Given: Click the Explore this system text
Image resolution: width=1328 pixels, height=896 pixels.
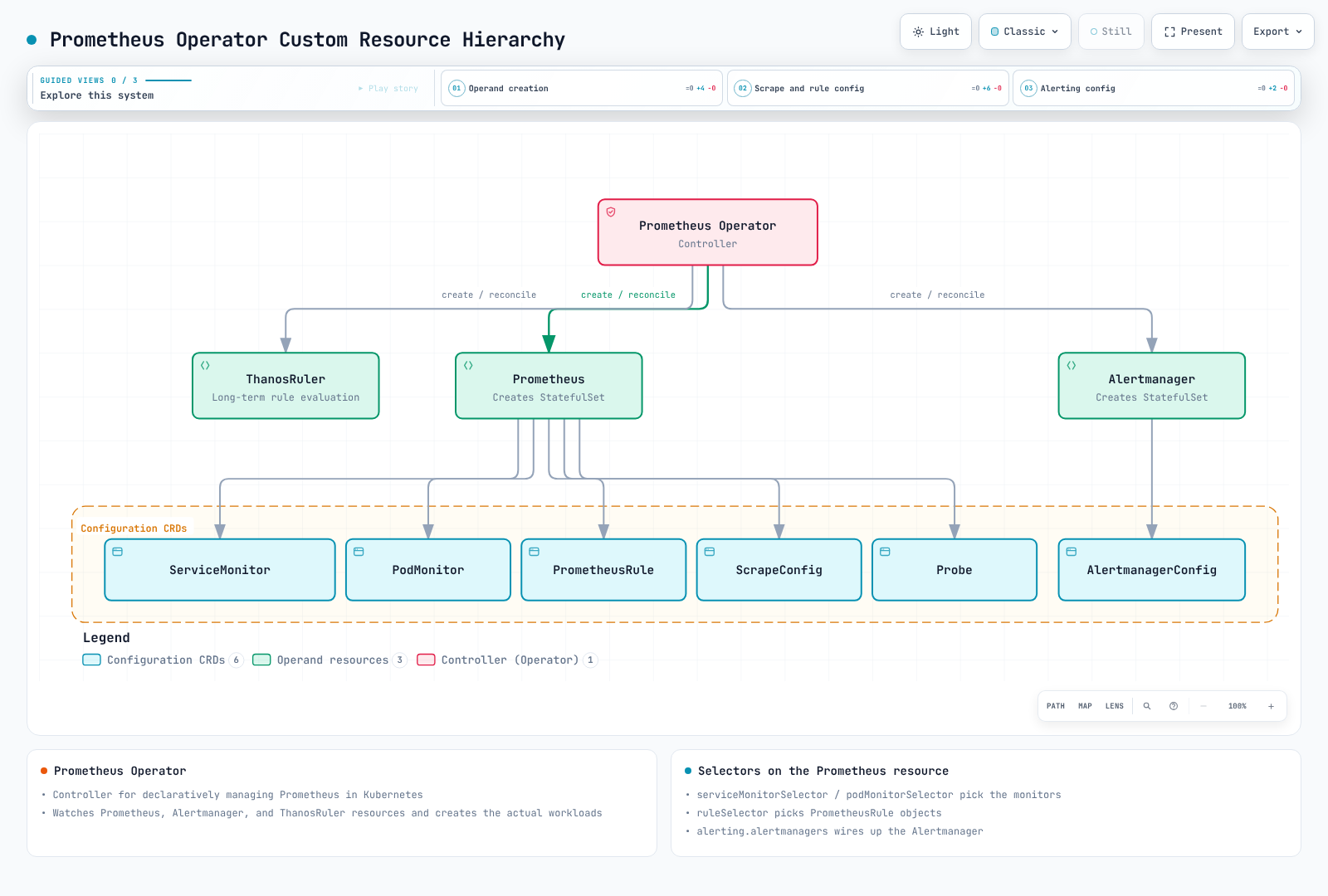Looking at the screenshot, I should click(97, 95).
